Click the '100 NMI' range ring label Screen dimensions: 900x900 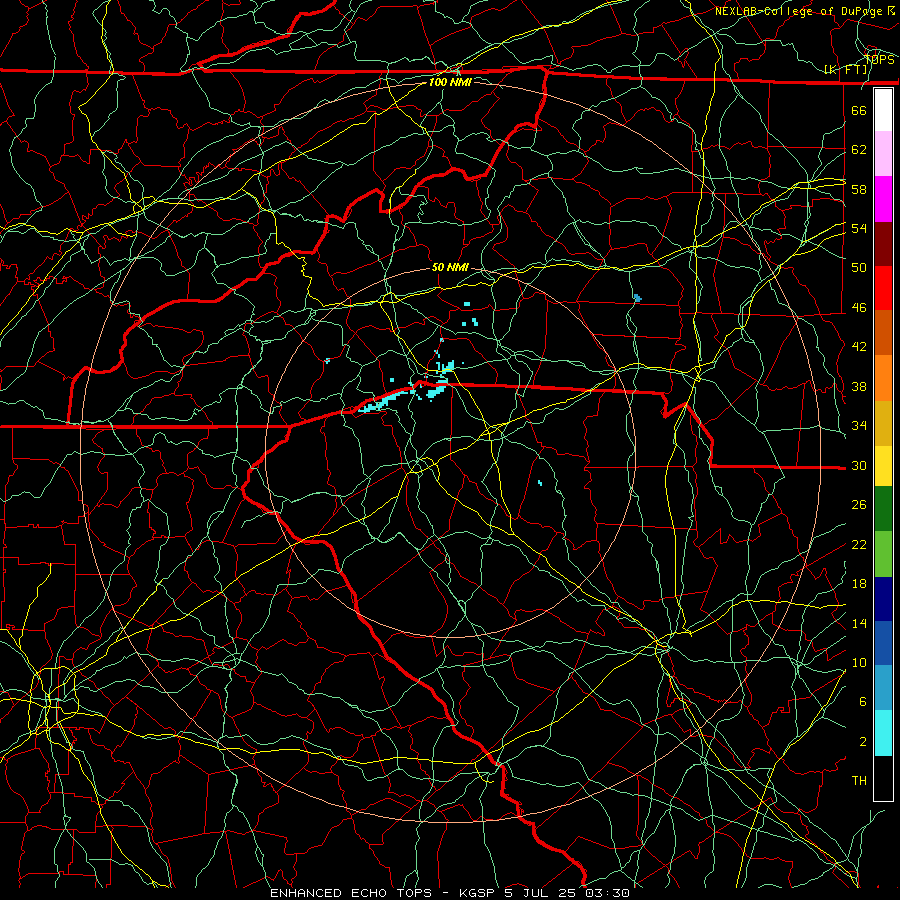tap(450, 82)
